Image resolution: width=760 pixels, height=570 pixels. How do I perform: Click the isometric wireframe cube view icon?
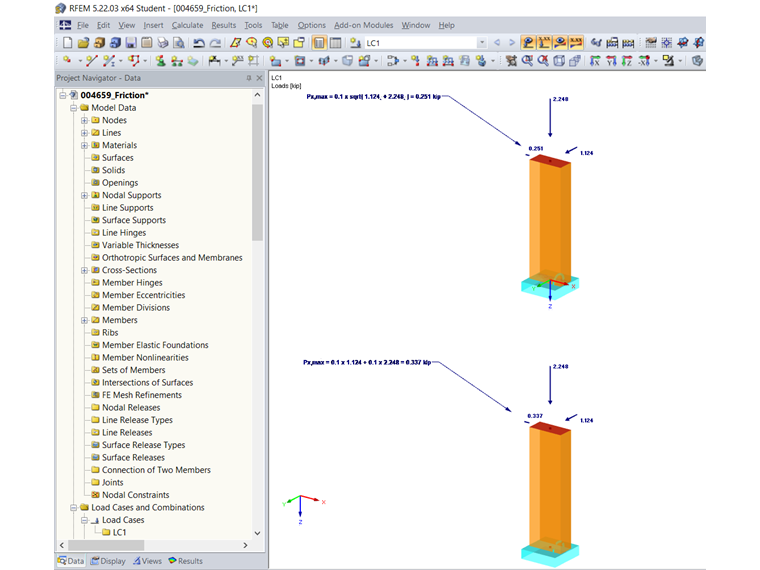[x=559, y=61]
